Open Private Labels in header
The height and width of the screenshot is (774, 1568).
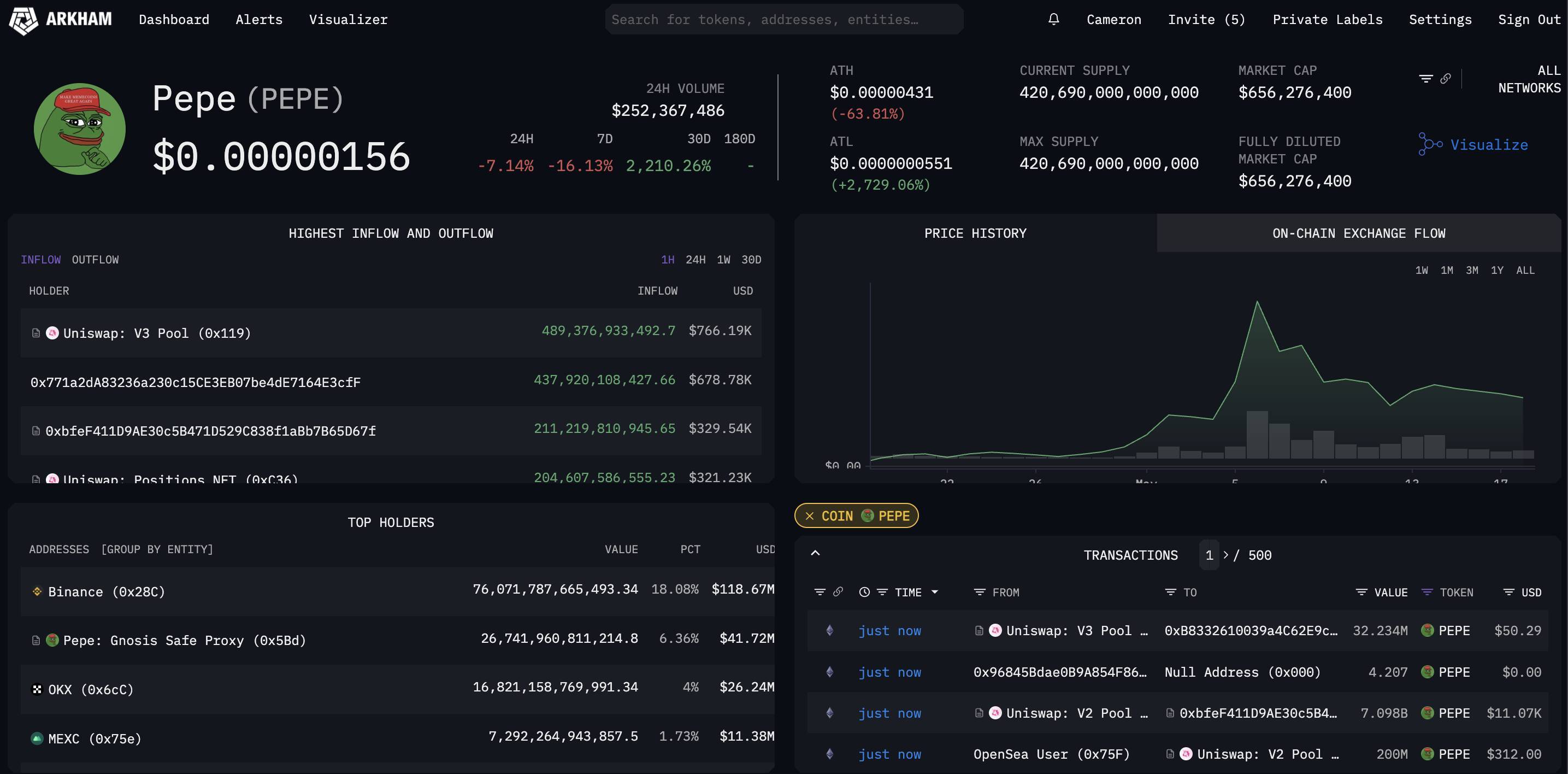[1328, 20]
